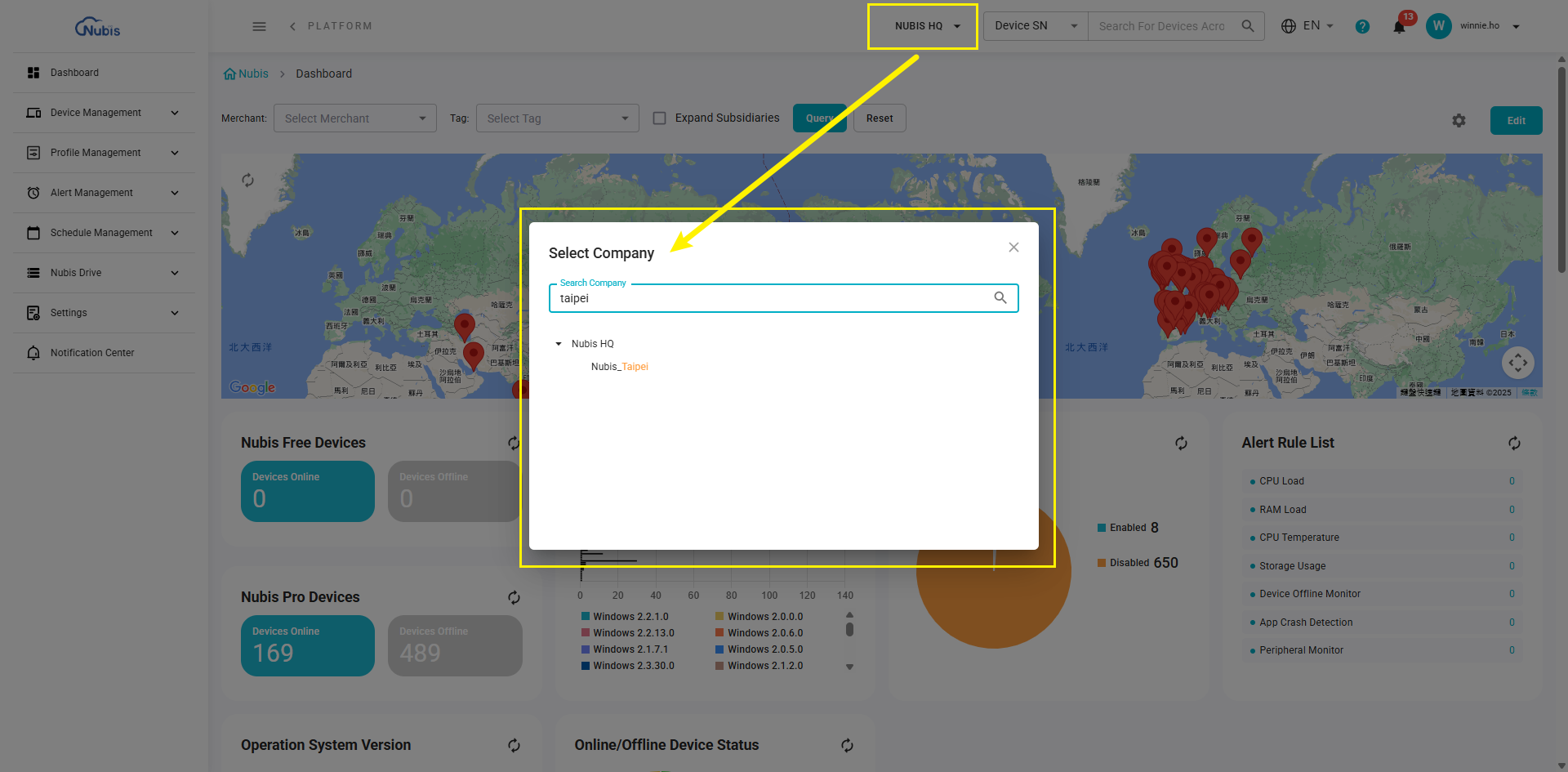The height and width of the screenshot is (772, 1568).
Task: Click Device Offline Monitor alert rule
Action: tap(1382, 594)
